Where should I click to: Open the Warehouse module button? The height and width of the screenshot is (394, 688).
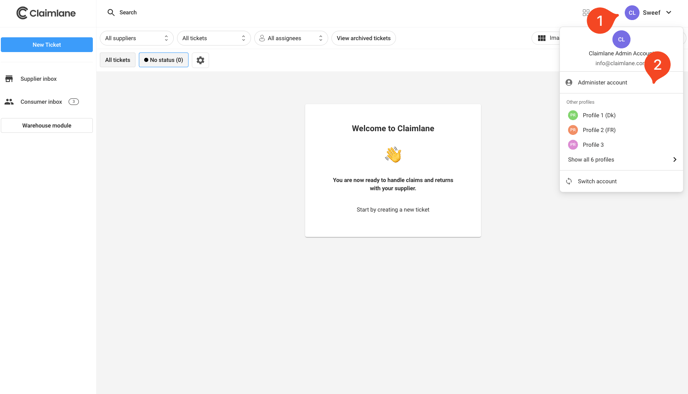point(47,125)
